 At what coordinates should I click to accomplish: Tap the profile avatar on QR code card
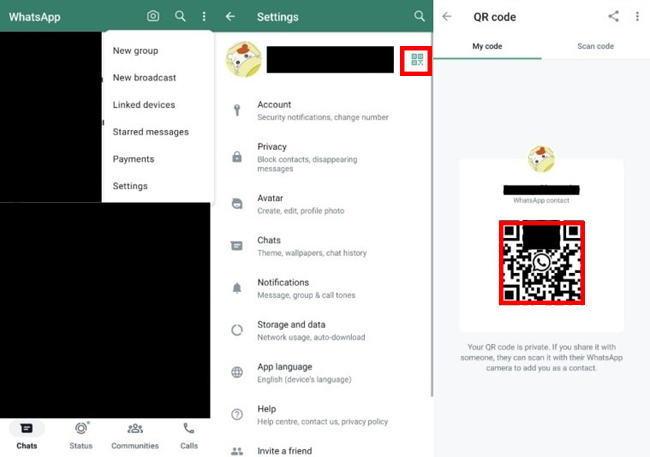point(541,158)
